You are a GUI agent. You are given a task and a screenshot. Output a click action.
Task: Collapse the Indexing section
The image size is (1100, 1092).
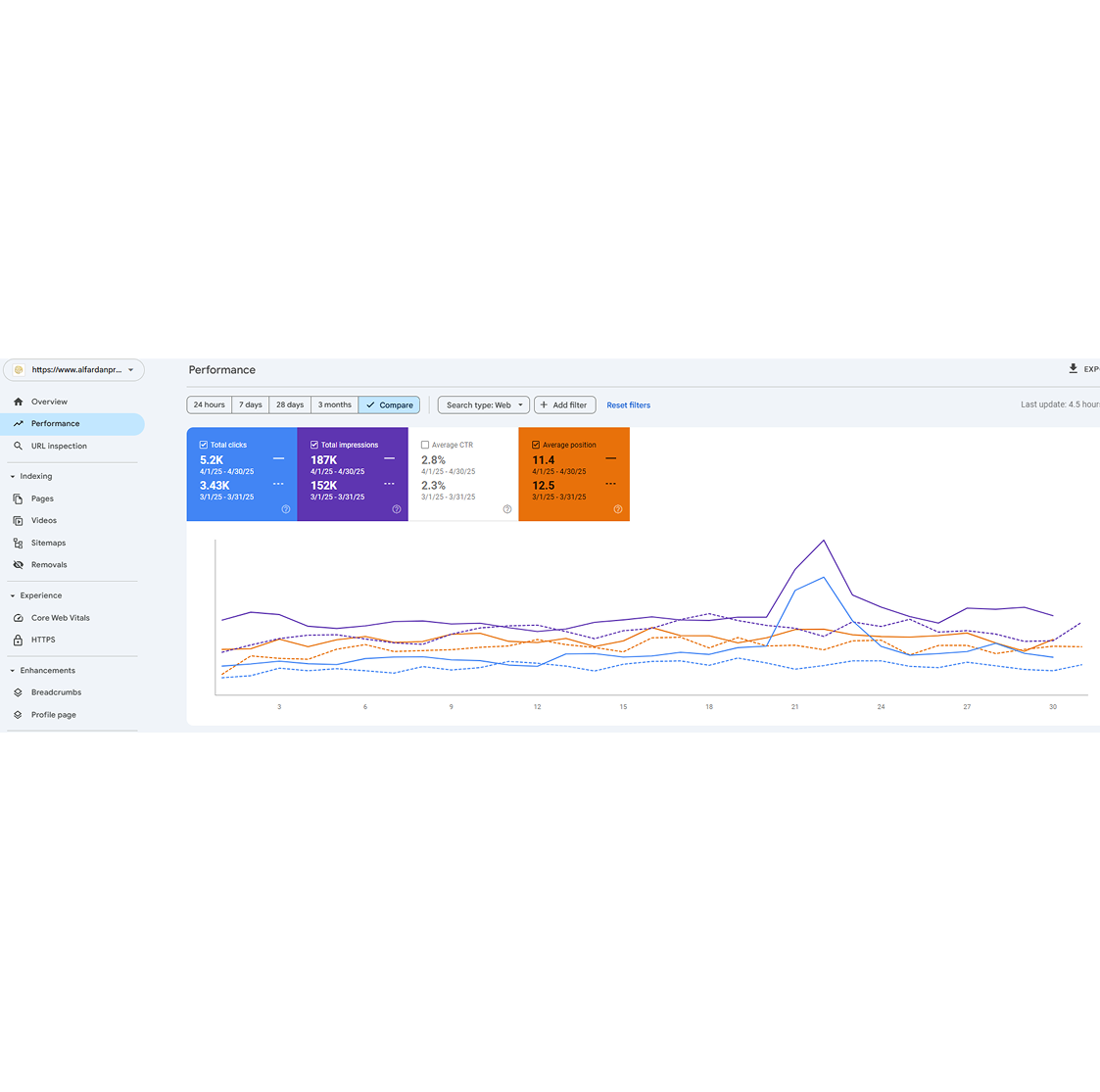(x=13, y=477)
